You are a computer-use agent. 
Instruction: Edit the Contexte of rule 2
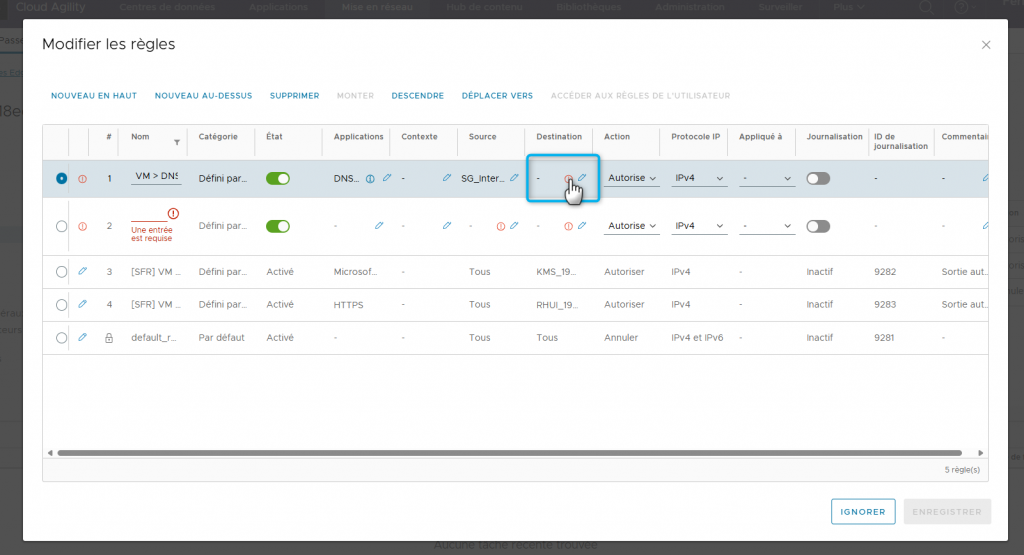coord(447,226)
